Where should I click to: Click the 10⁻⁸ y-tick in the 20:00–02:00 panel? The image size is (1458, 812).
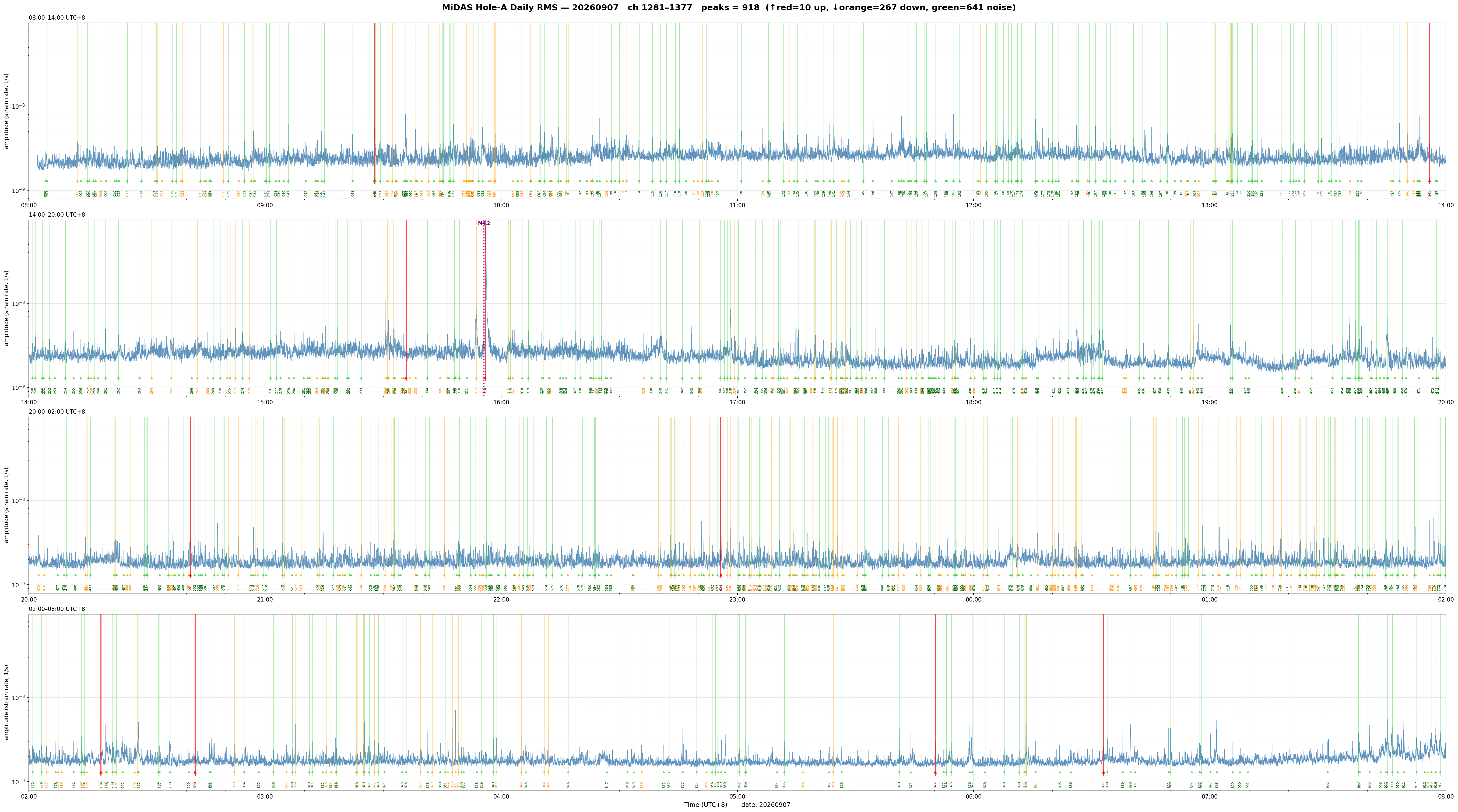click(19, 500)
